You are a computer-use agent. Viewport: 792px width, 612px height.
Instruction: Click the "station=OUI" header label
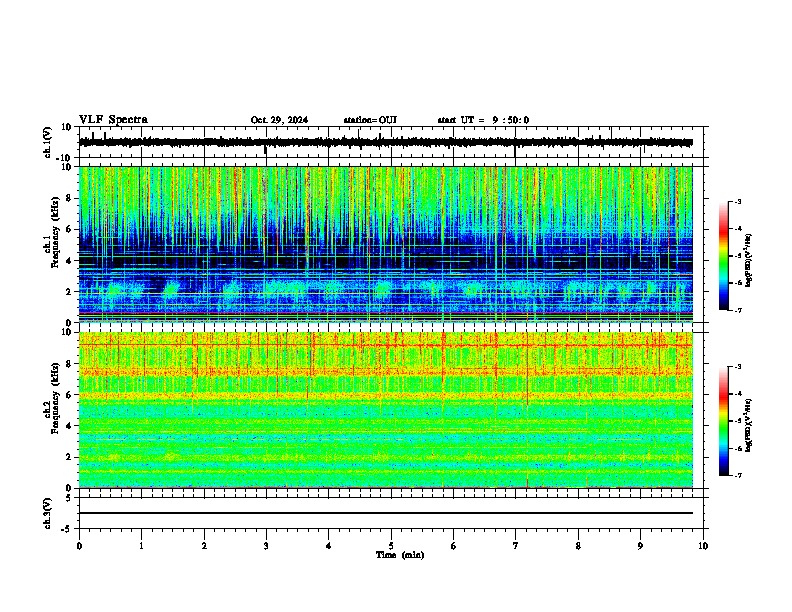pos(370,120)
